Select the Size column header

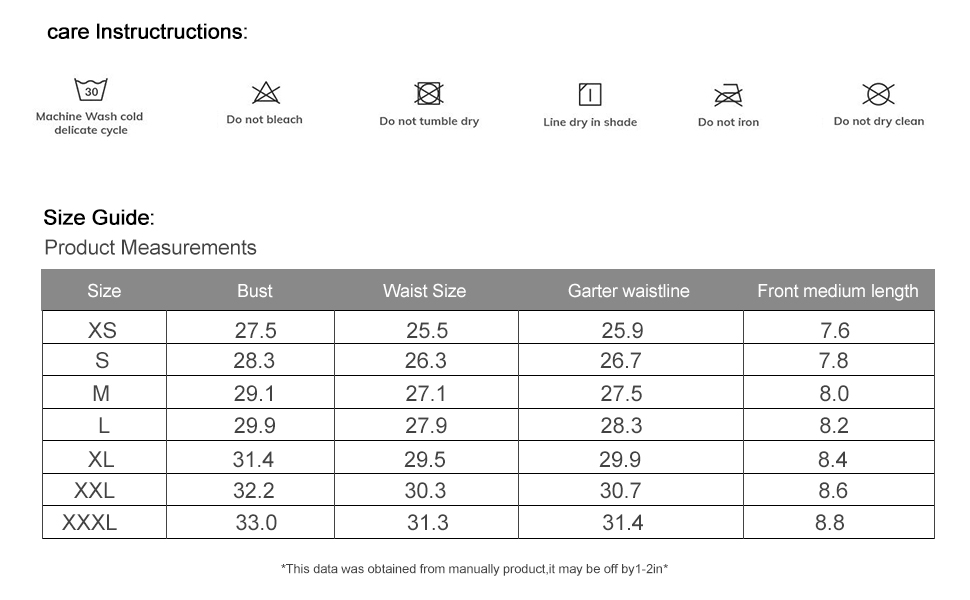[x=104, y=291]
